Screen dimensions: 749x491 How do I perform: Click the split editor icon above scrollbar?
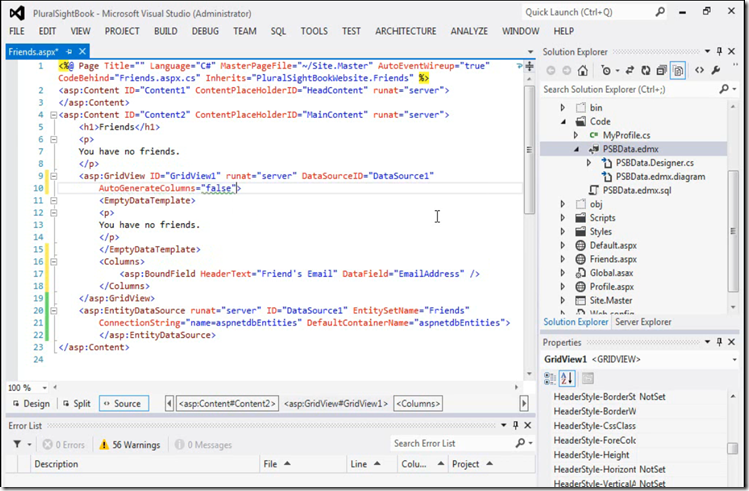coord(529,66)
